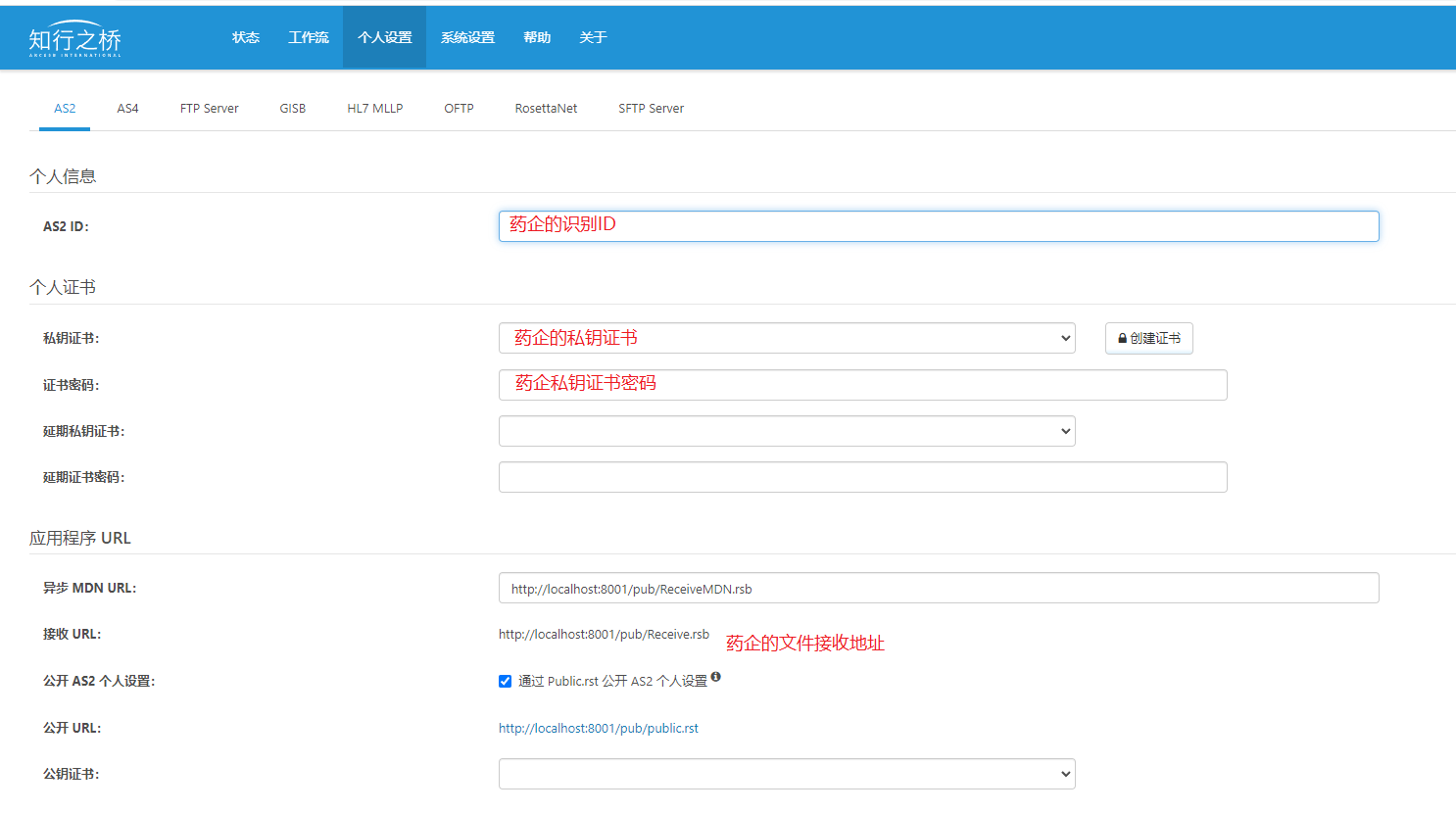
Task: Click the Receive.rsb 接收 URL text
Action: tap(604, 634)
